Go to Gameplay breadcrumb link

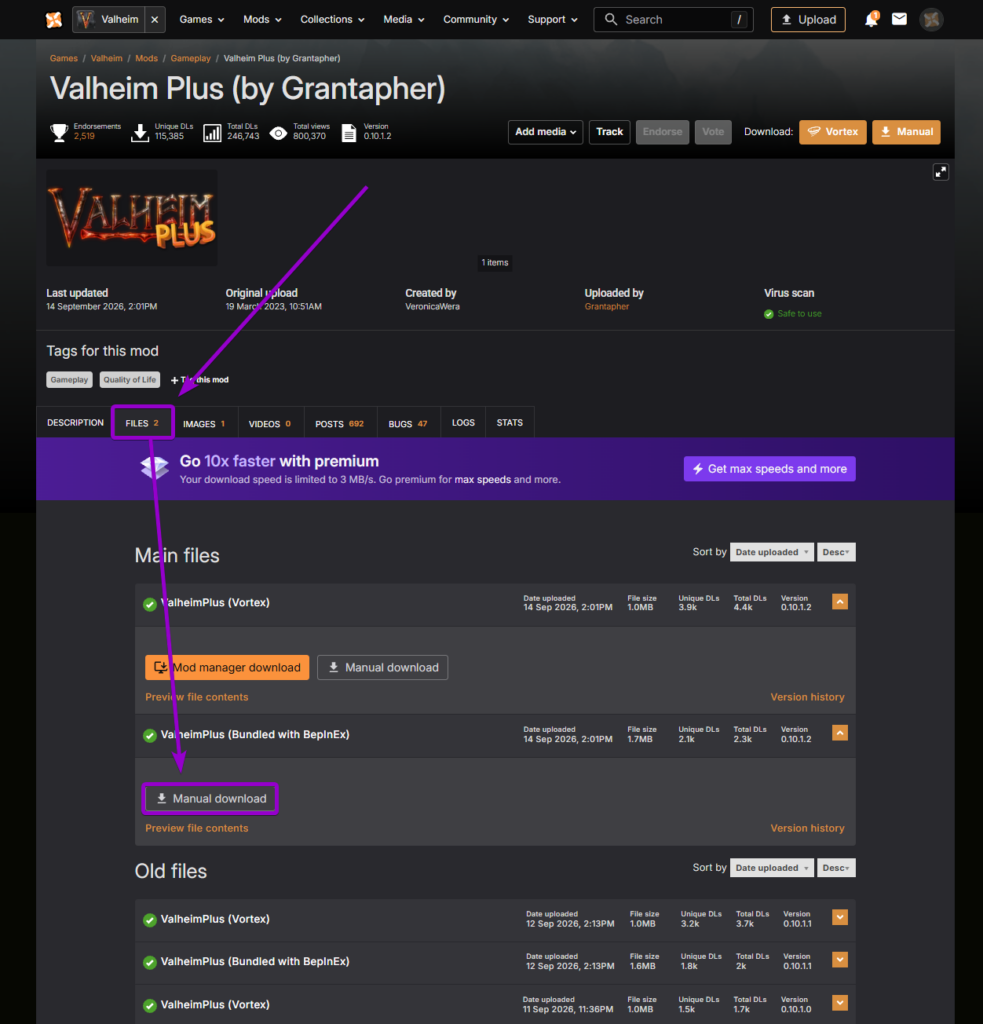pyautogui.click(x=191, y=58)
